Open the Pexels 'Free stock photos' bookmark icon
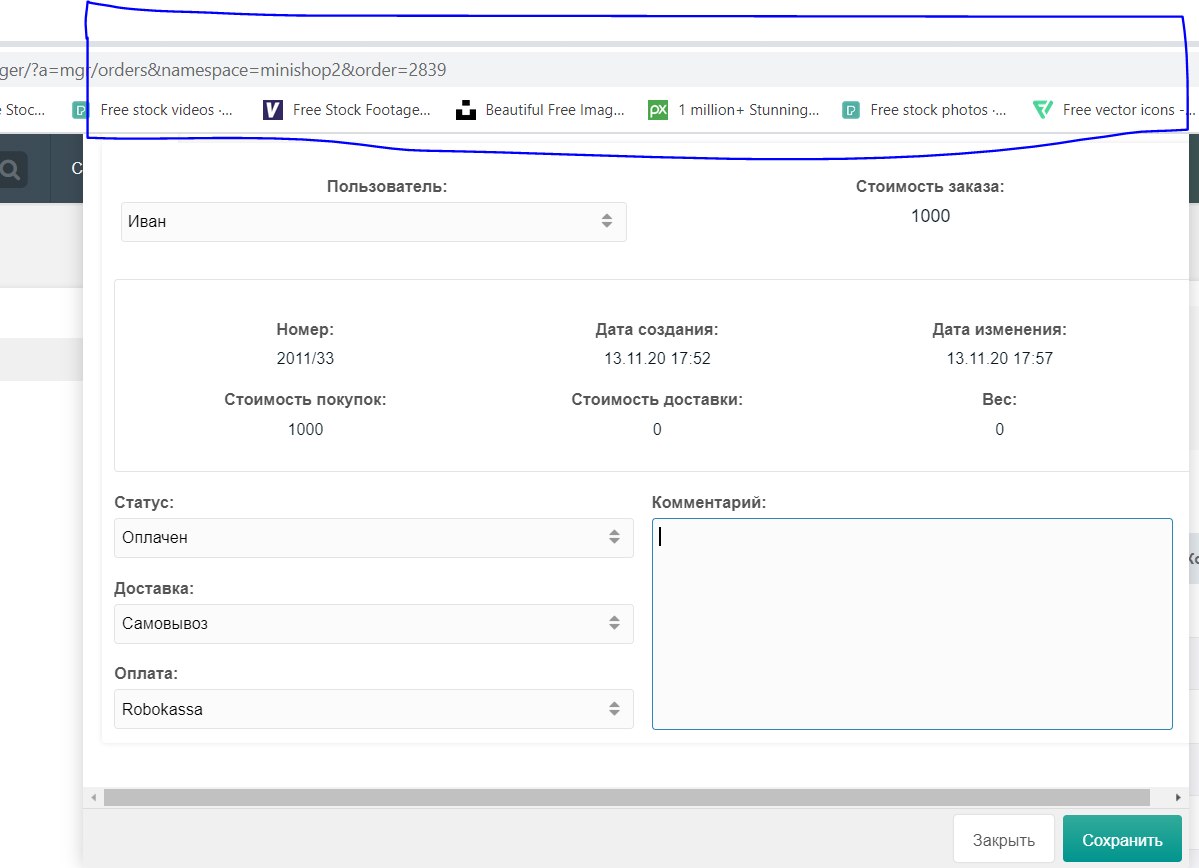This screenshot has height=868, width=1199. [851, 110]
